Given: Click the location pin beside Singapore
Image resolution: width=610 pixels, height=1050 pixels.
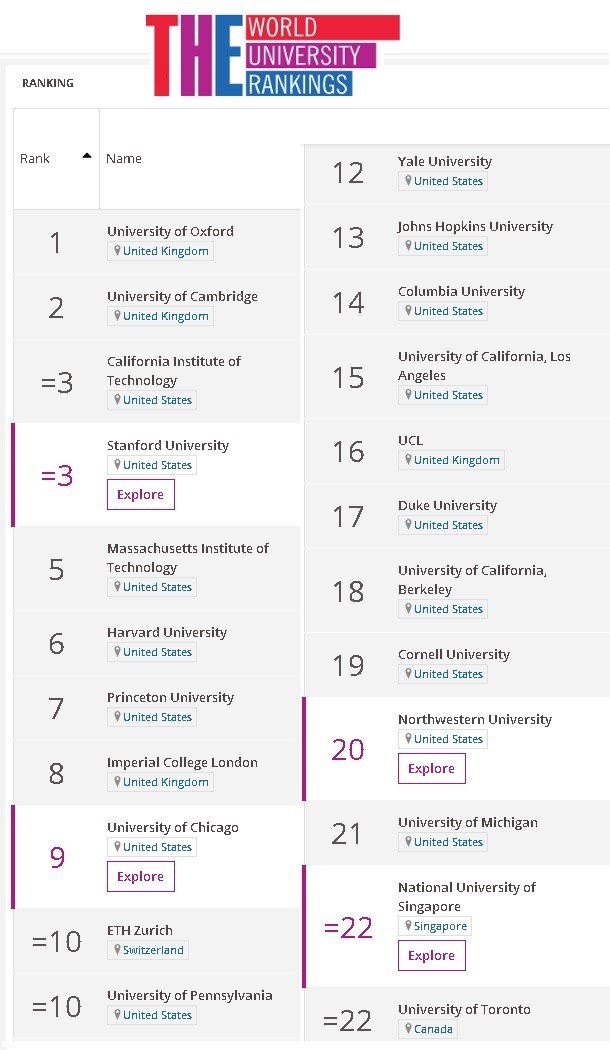Looking at the screenshot, I should (407, 926).
